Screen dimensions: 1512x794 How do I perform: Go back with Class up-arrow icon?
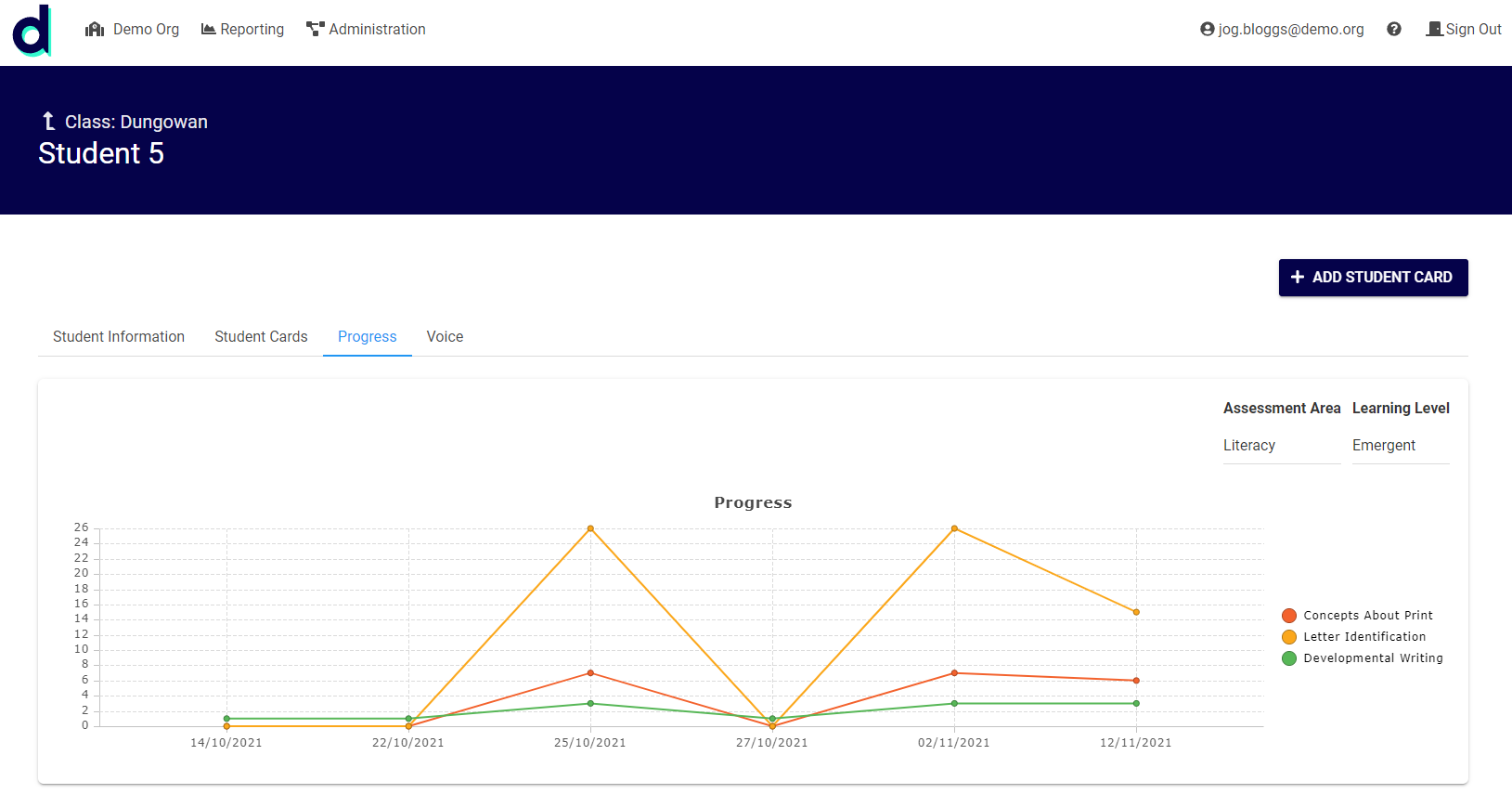click(x=49, y=122)
